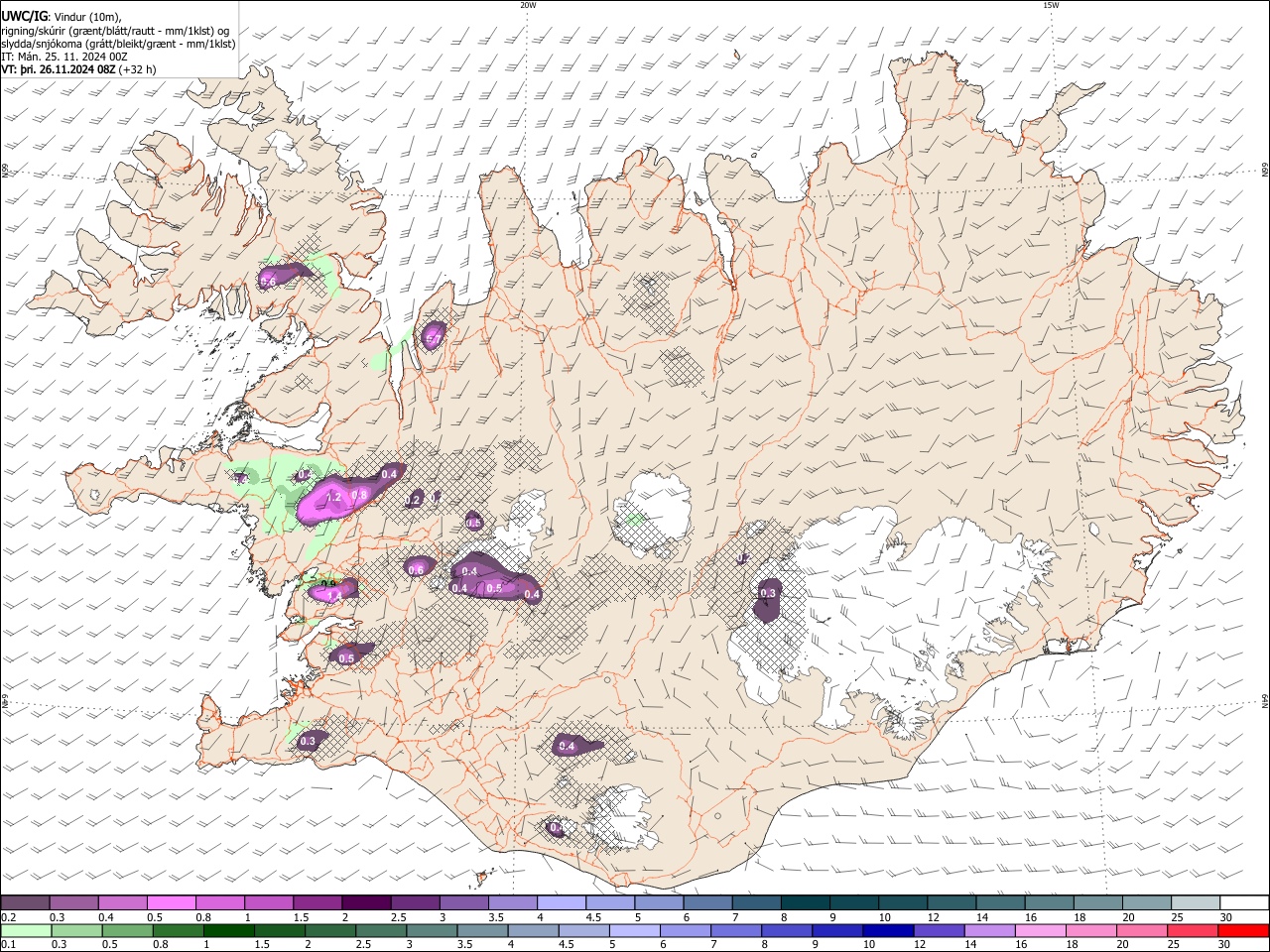This screenshot has width=1270, height=952.
Task: Click the bright red 30 swatch in lower legend row
Action: pyautogui.click(x=1243, y=930)
